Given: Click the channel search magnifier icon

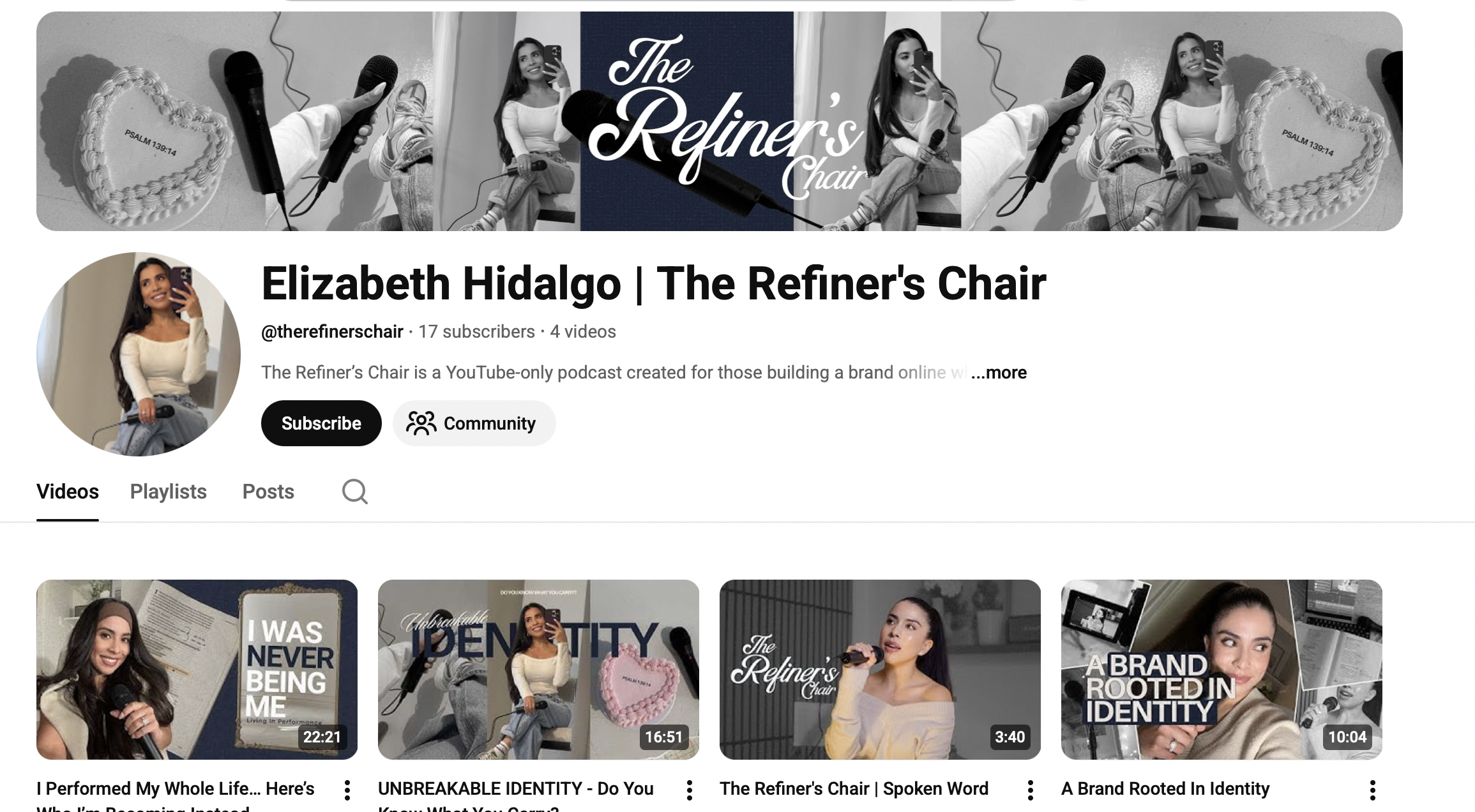Looking at the screenshot, I should pos(354,492).
